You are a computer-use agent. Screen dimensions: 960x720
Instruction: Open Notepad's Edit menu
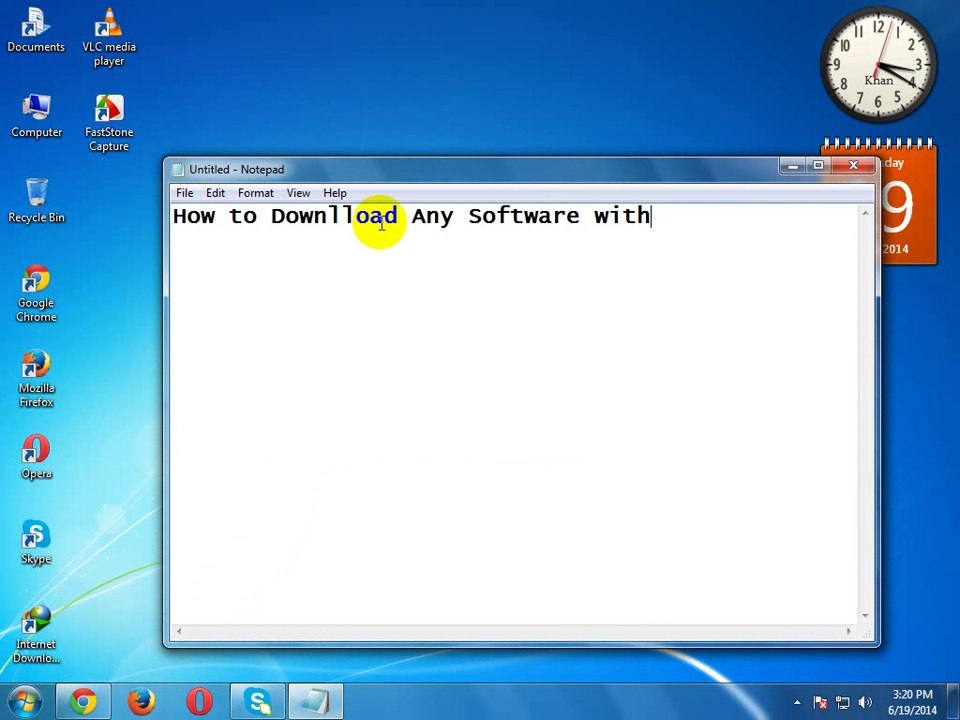tap(216, 193)
